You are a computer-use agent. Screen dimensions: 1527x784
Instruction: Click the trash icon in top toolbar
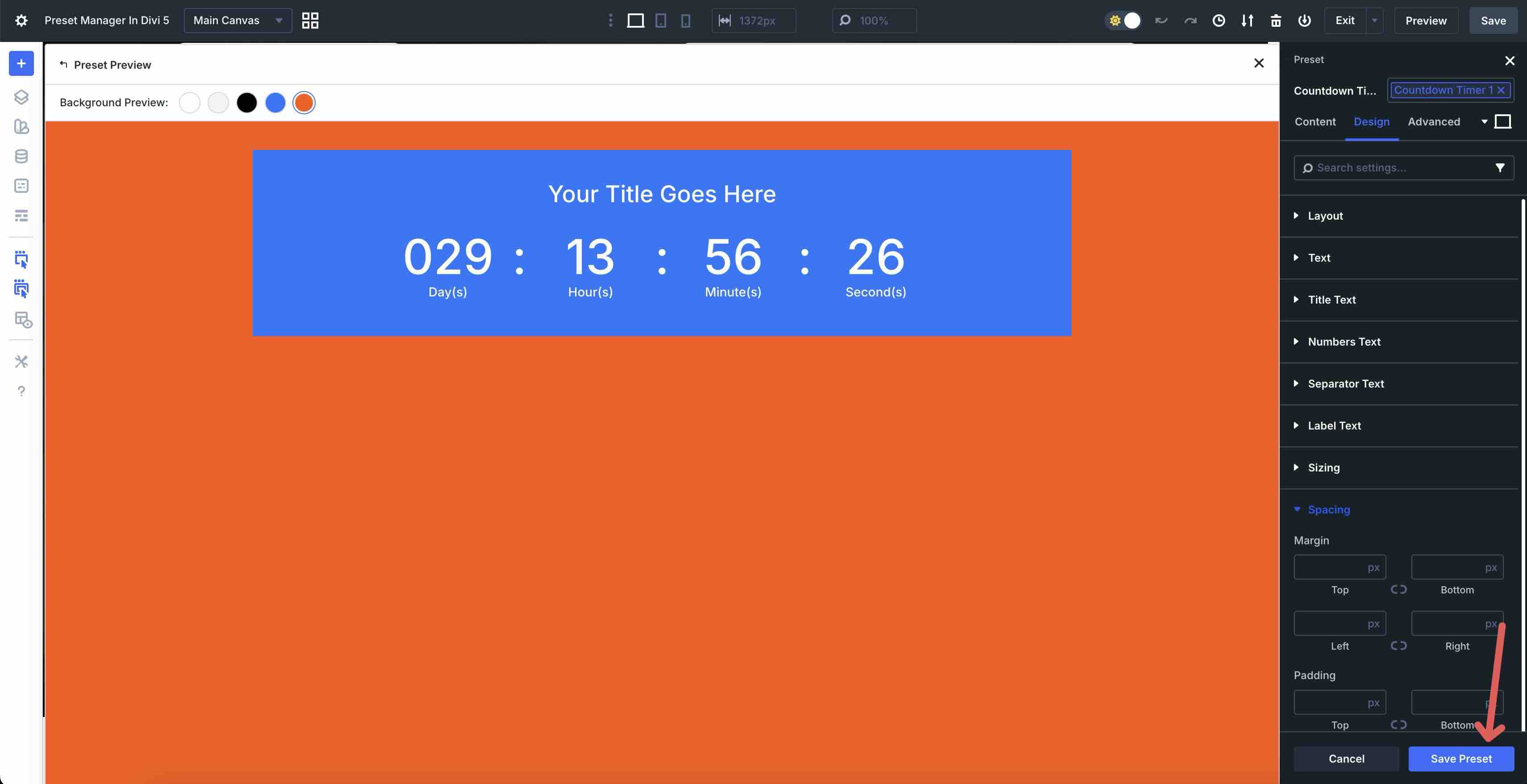[1276, 21]
